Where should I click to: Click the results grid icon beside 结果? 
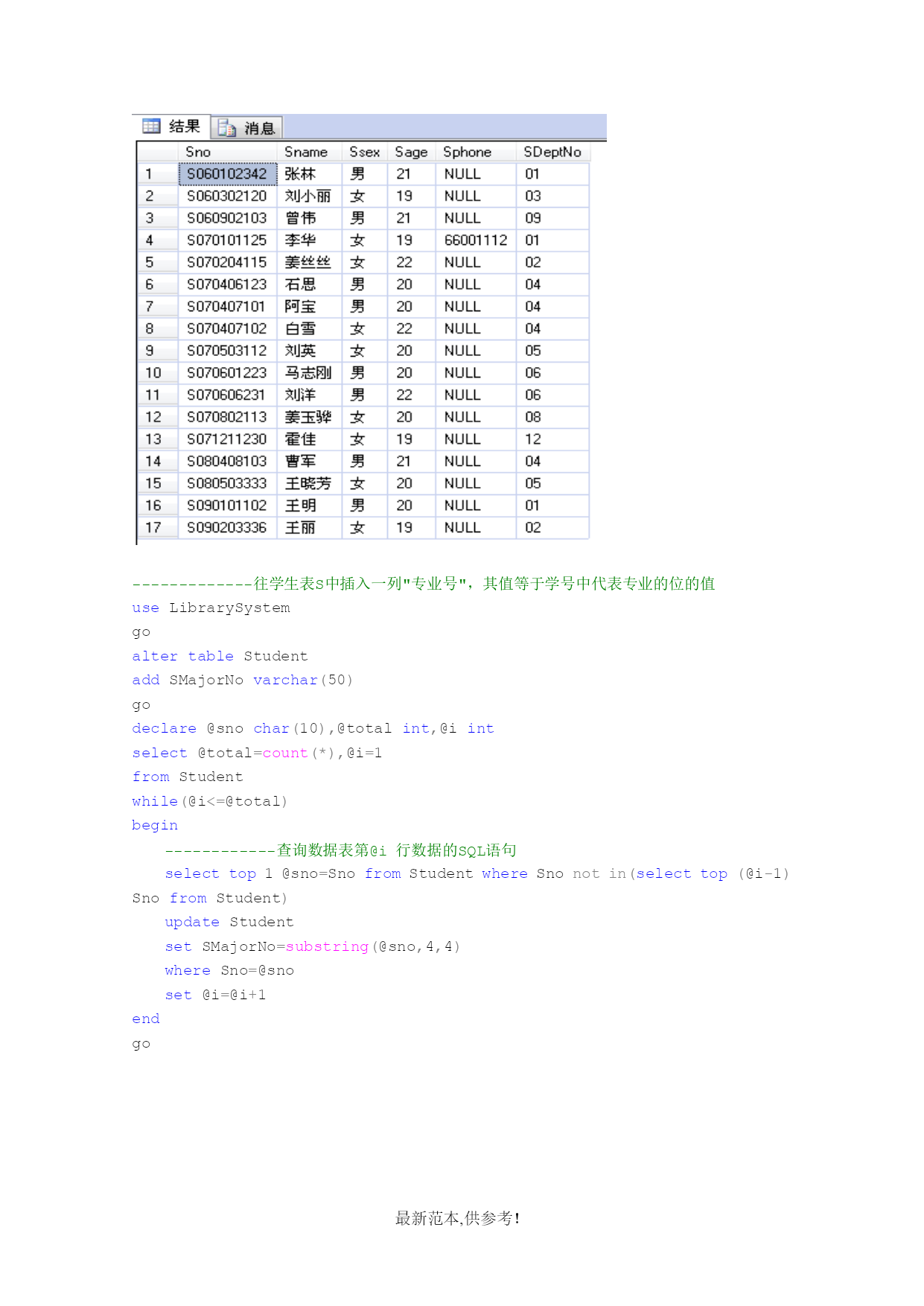tap(152, 126)
